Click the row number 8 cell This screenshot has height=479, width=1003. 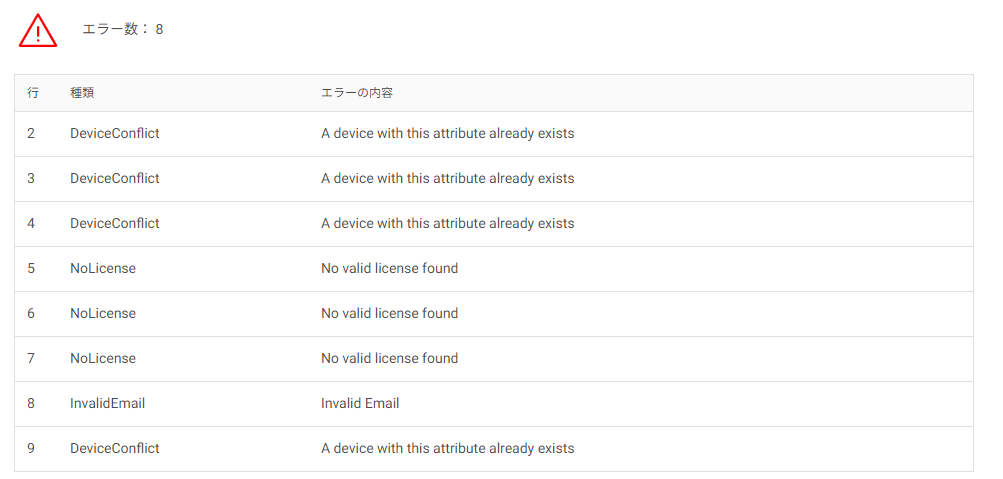(31, 404)
